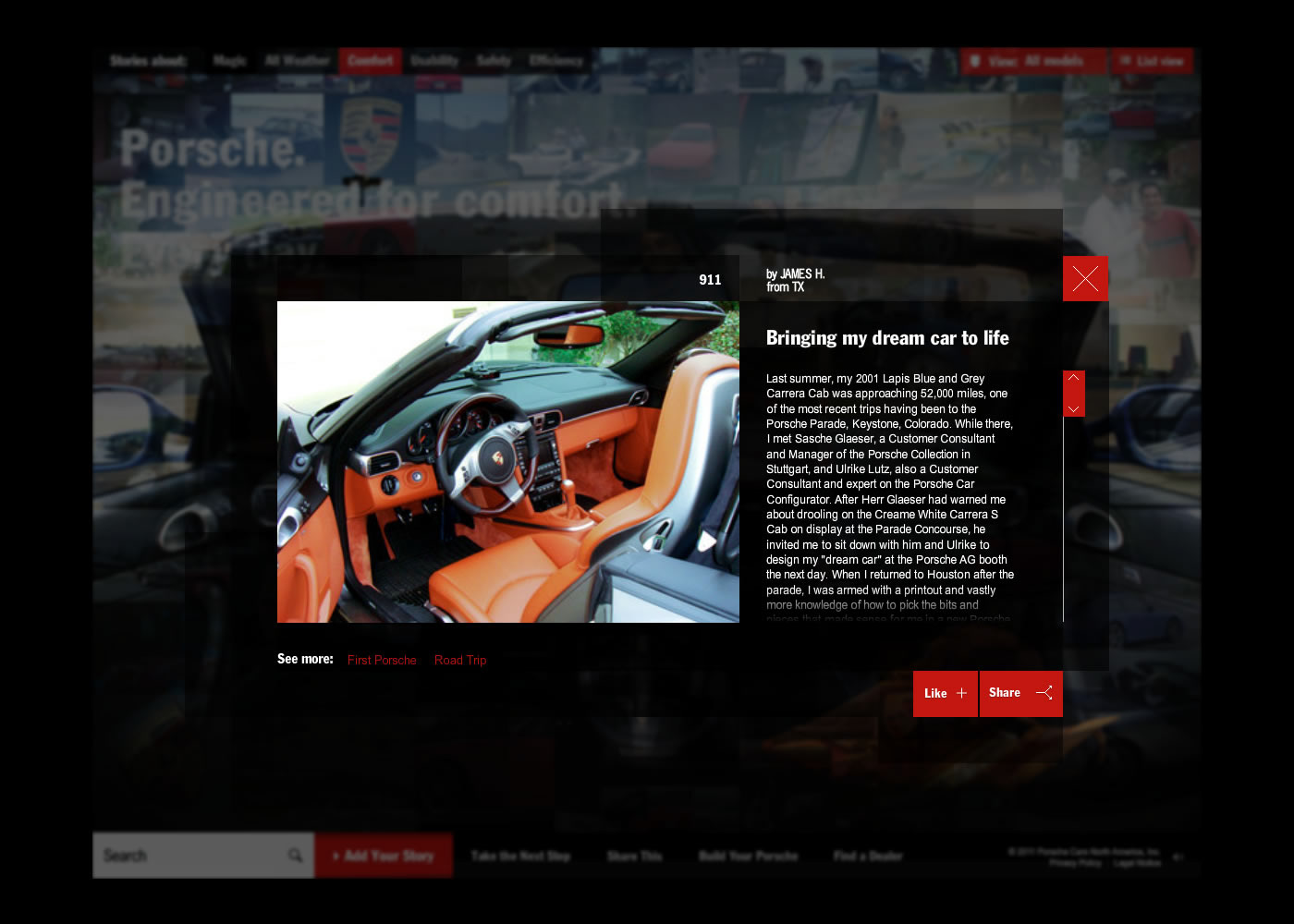This screenshot has width=1294, height=924.
Task: Click the author name 'by JAMES H.'
Action: point(795,274)
